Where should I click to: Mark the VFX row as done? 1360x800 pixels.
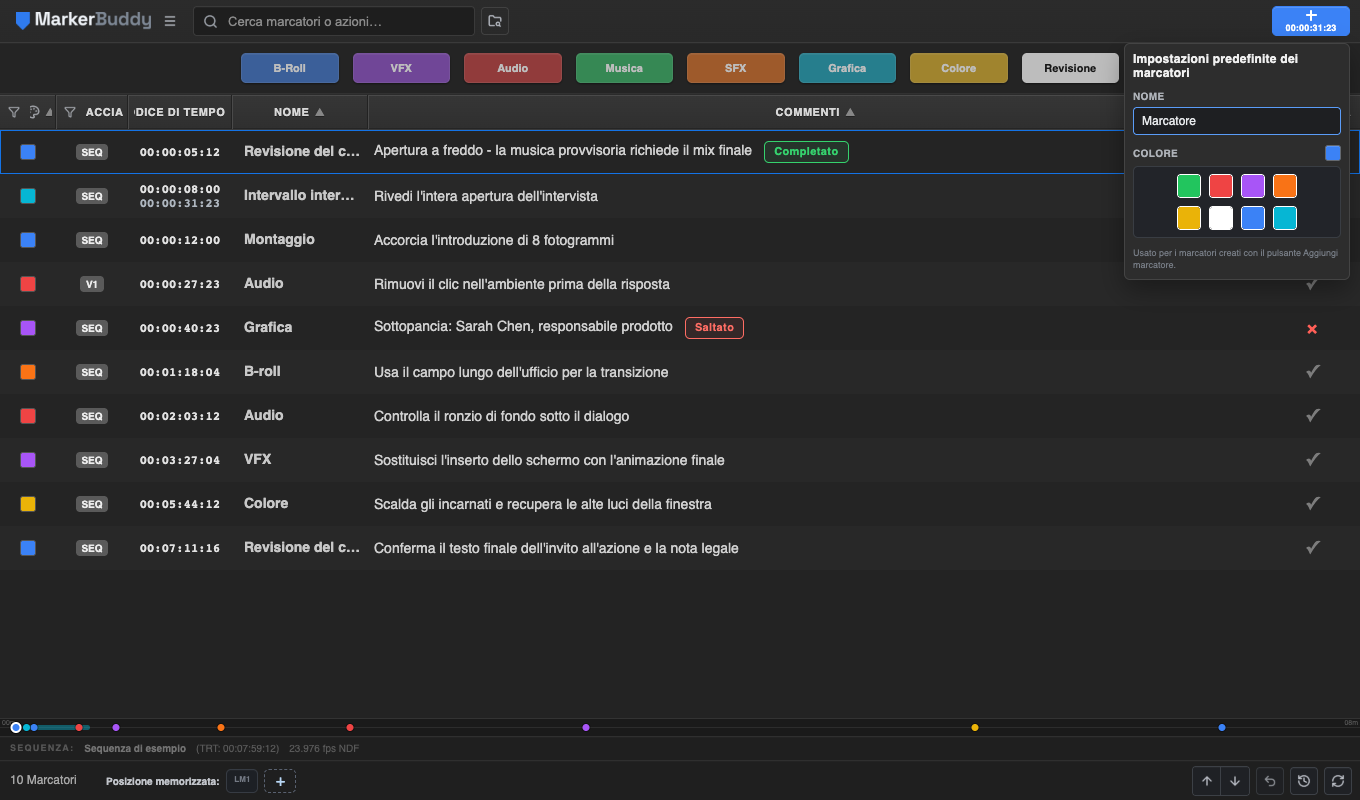[1313, 460]
